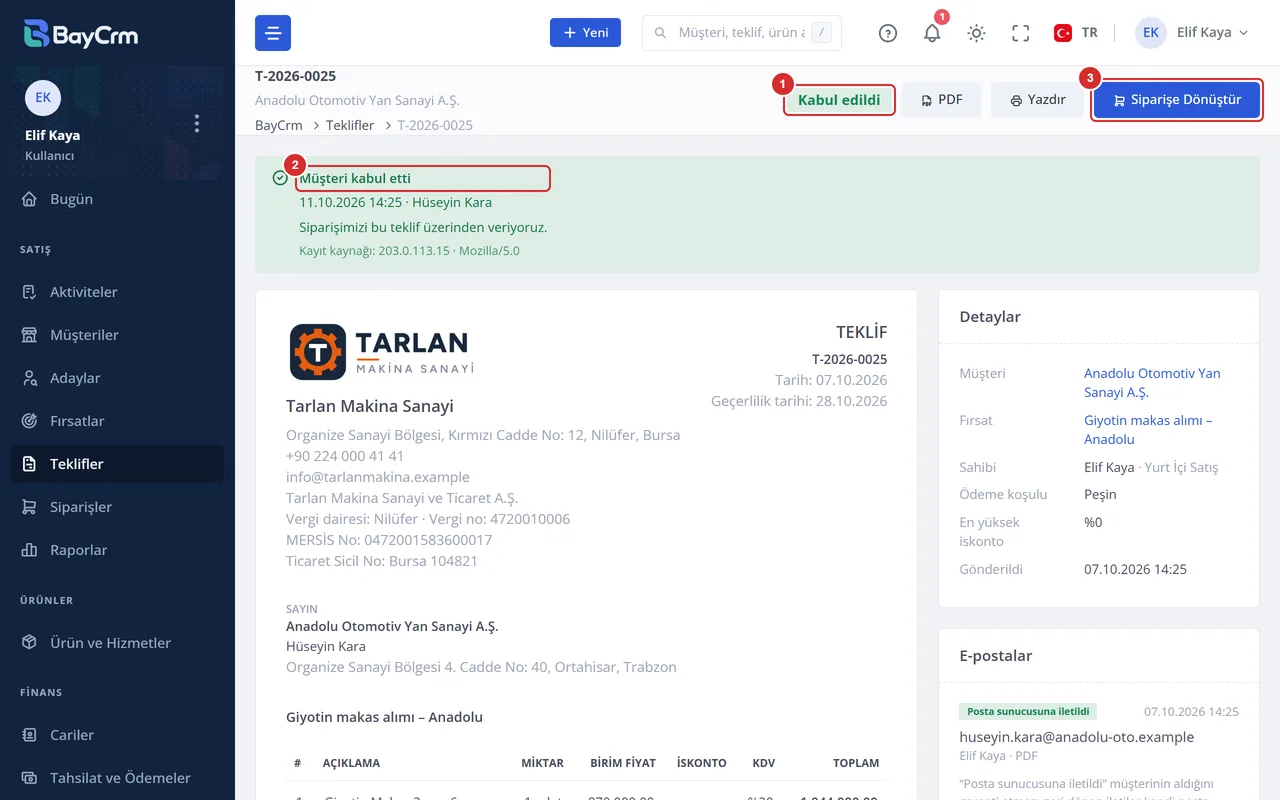Screen dimensions: 1280x800
Task: Focus the search field for customers and quotes
Action: pos(742,33)
